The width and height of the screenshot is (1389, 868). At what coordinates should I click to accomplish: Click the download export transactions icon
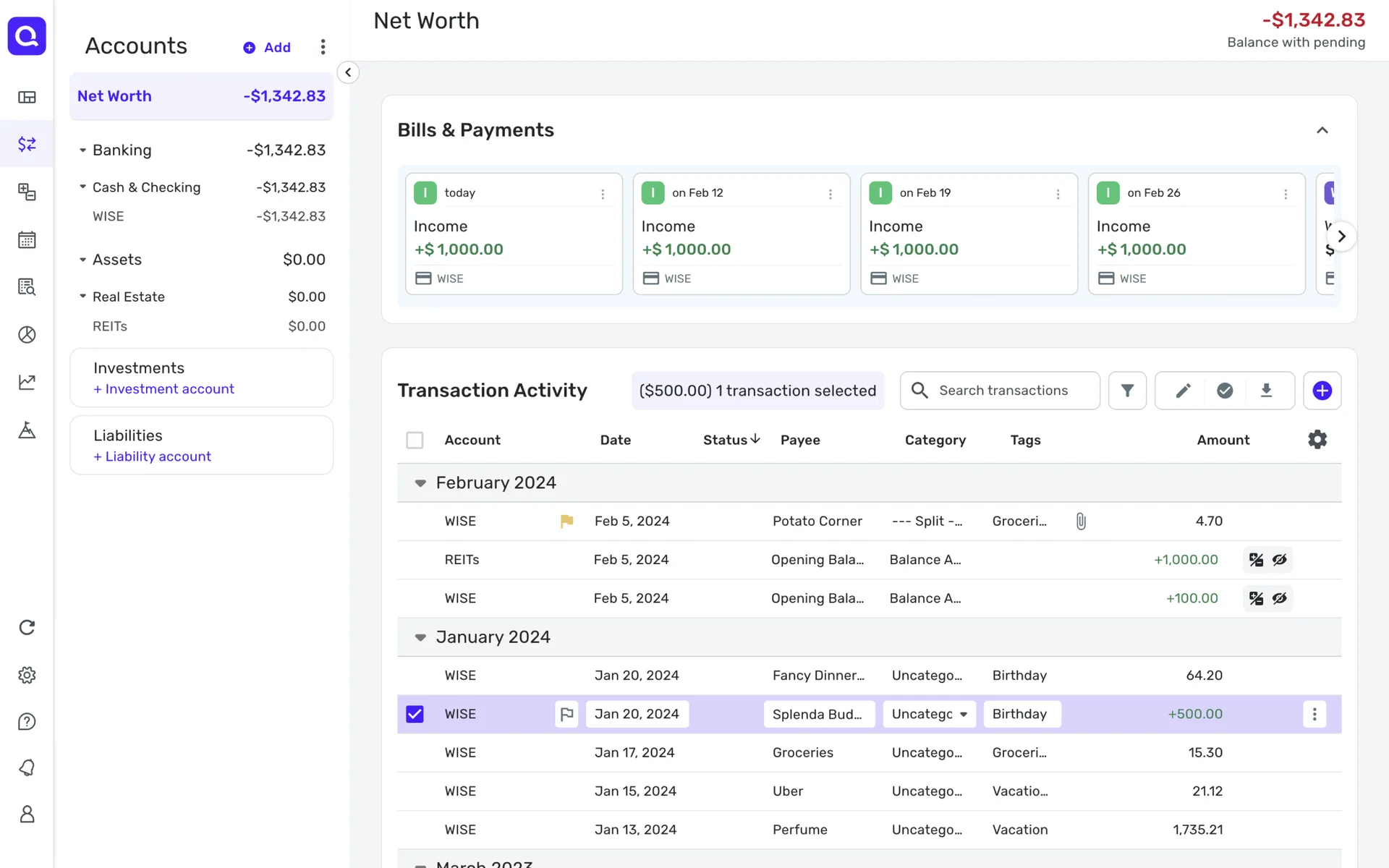click(1266, 391)
